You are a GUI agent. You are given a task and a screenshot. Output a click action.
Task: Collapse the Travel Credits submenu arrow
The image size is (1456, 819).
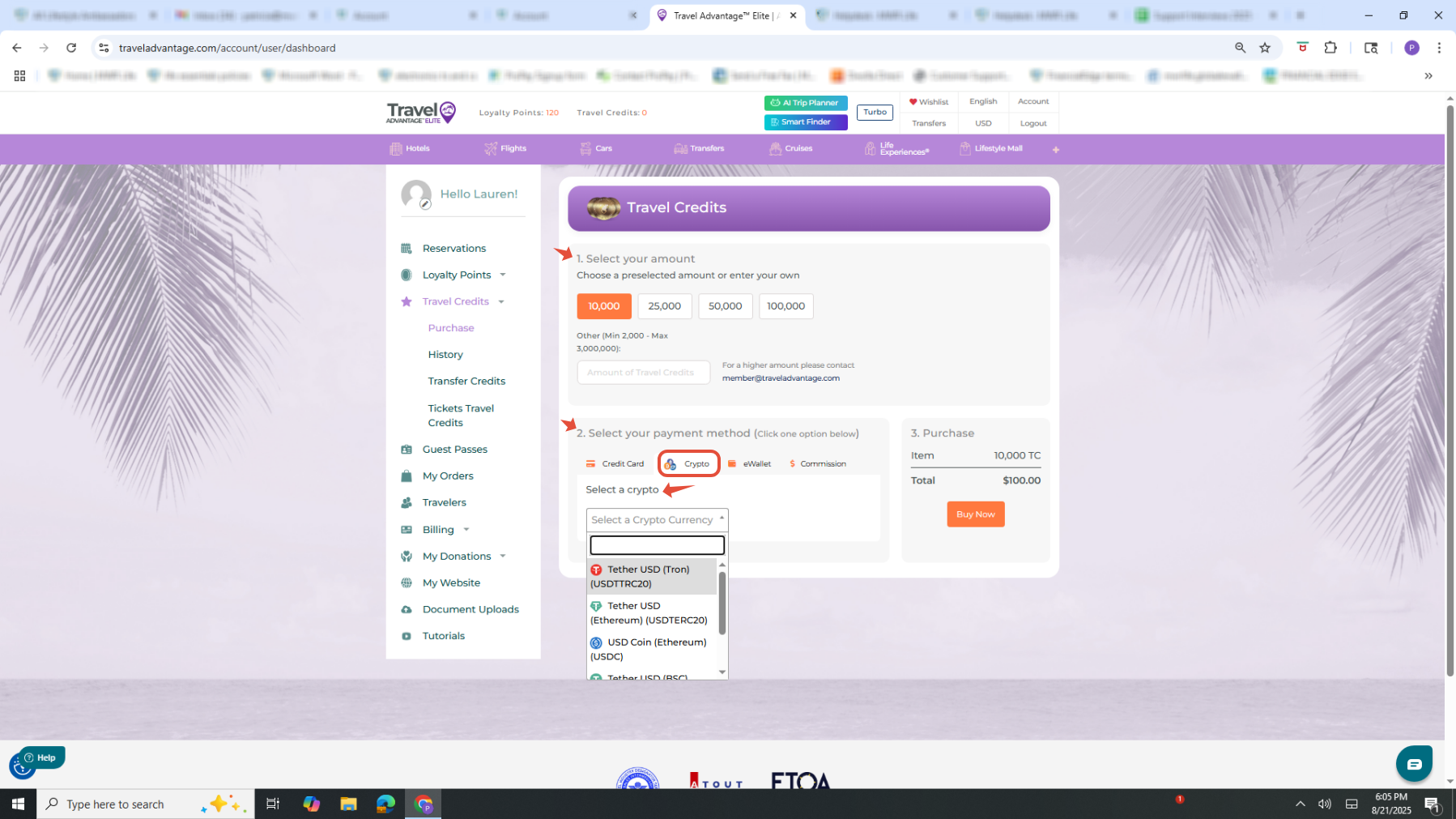pyautogui.click(x=501, y=302)
